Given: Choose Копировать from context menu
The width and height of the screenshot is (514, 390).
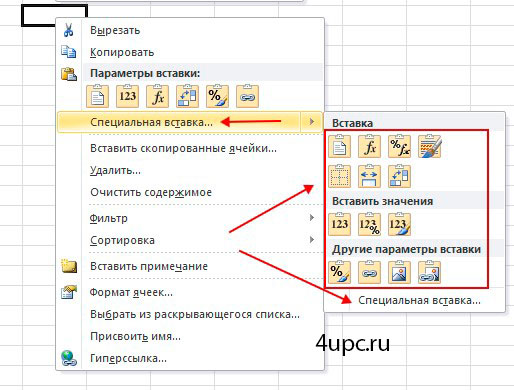Looking at the screenshot, I should click(x=122, y=52).
